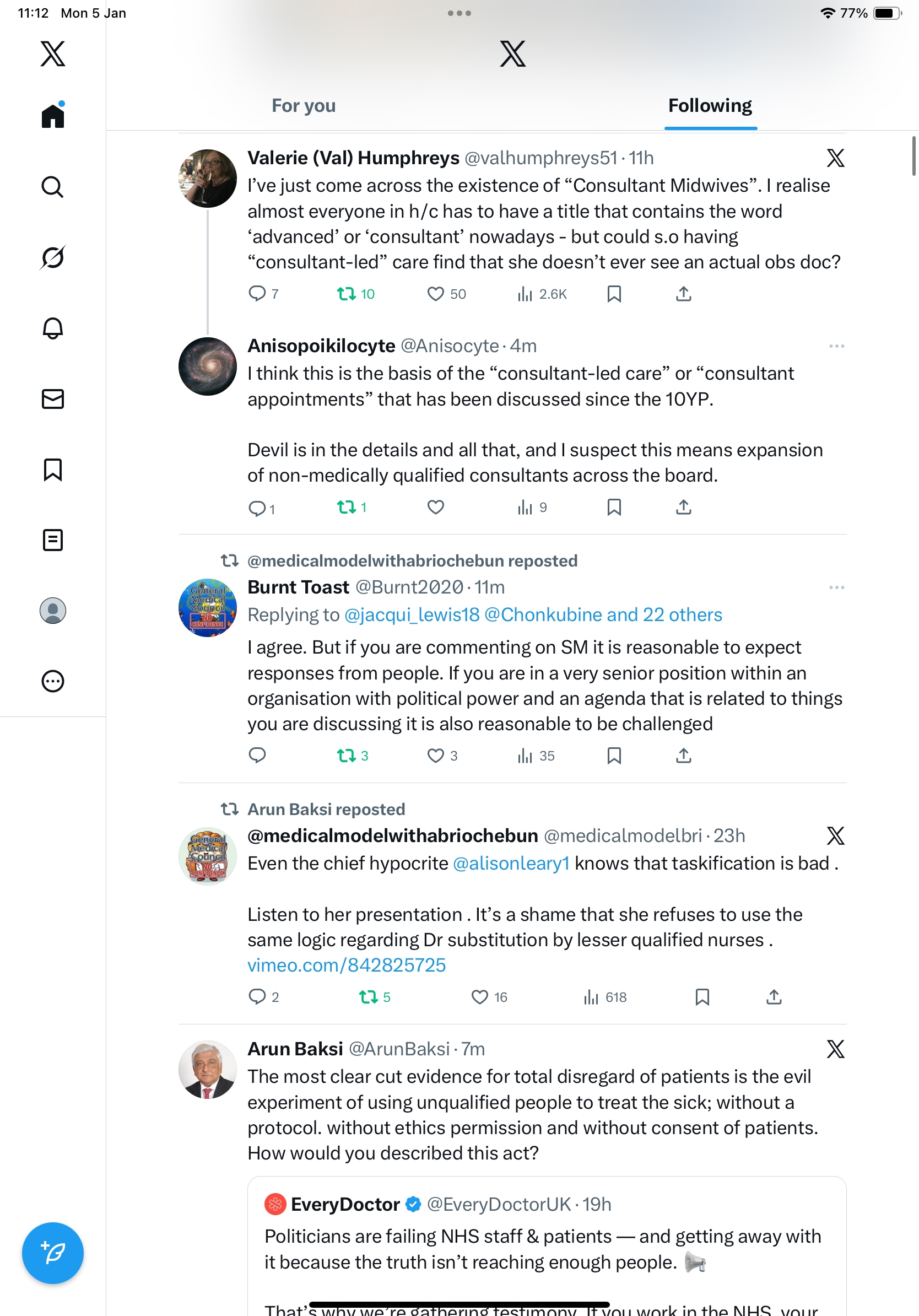Like Valerie Humphreys' Consultant Midwives post

click(436, 294)
